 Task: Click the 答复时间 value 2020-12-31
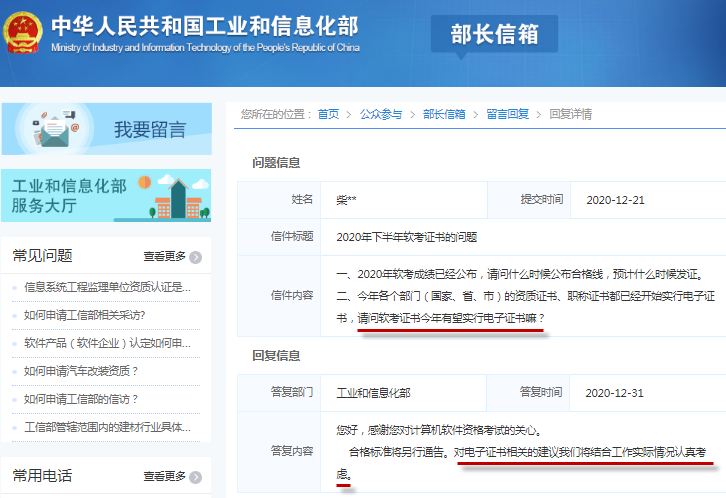[x=614, y=393]
